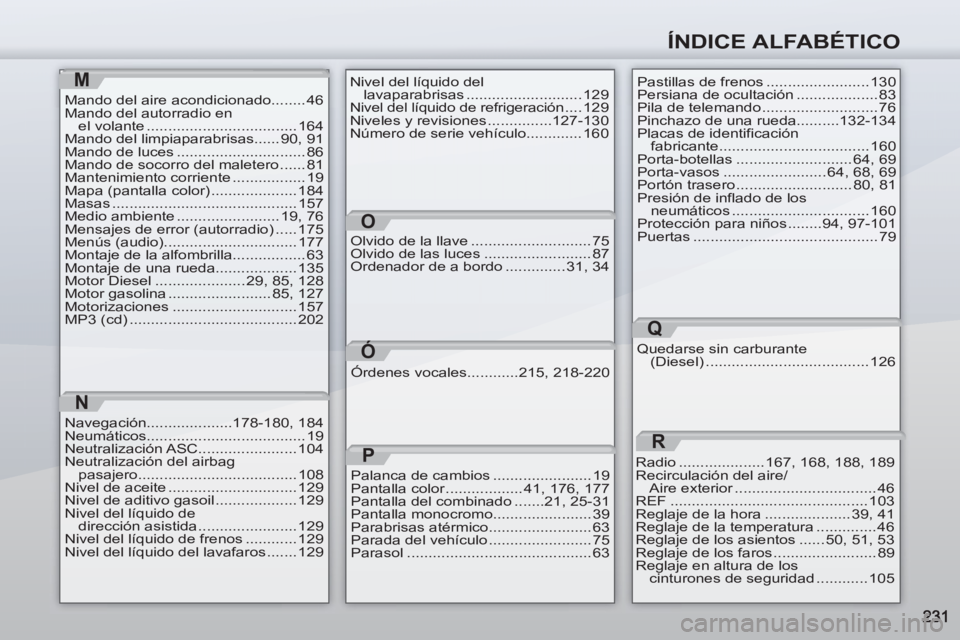Select entry Portón trasero 80, 81
Viewport: 960px width, 640px height.
767,185
